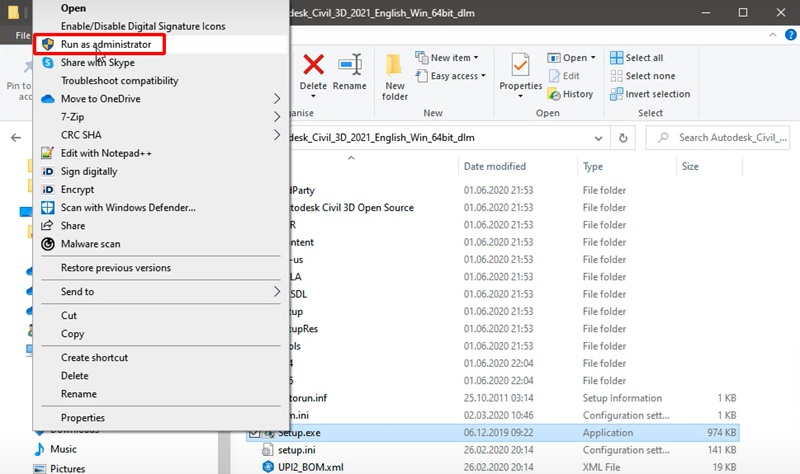Viewport: 800px width, 474px height.
Task: Open Music in navigation pane
Action: (63, 450)
